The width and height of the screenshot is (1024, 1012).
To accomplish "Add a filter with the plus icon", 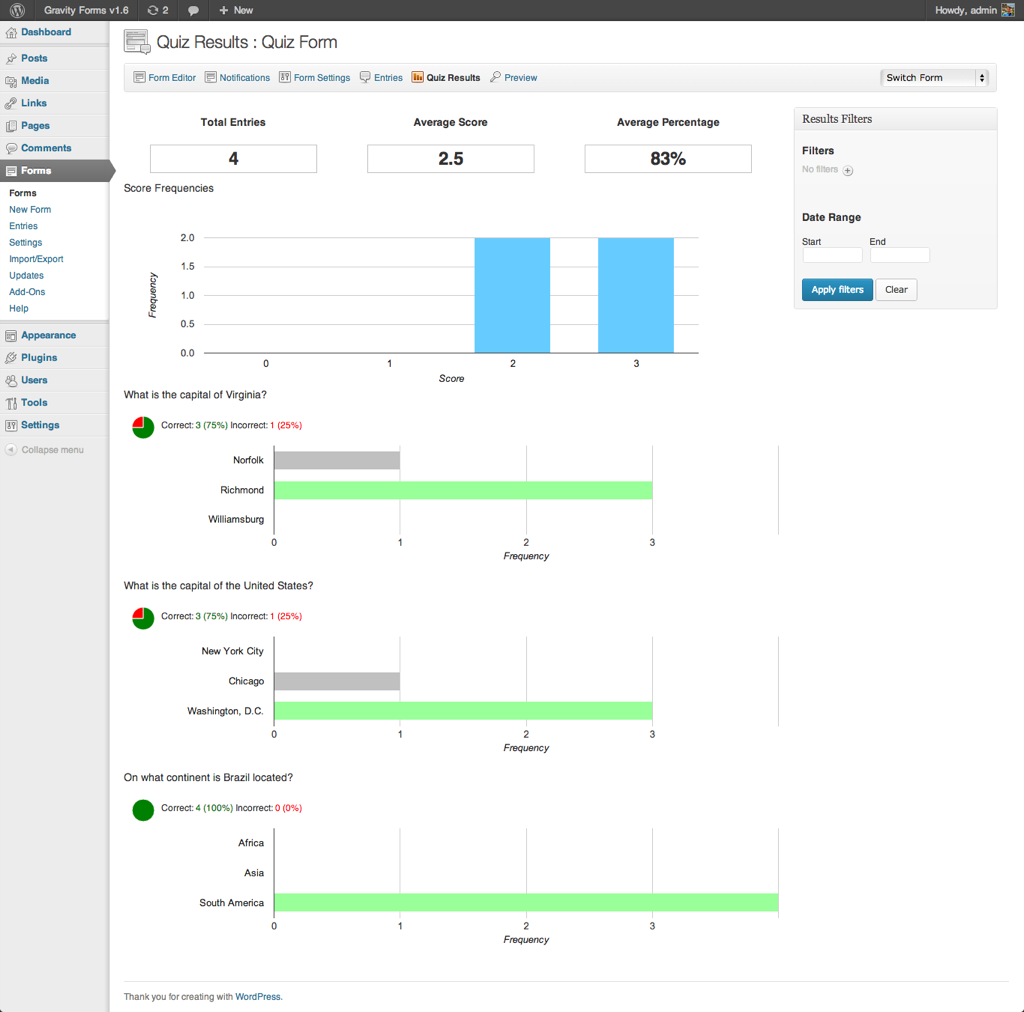I will 848,170.
